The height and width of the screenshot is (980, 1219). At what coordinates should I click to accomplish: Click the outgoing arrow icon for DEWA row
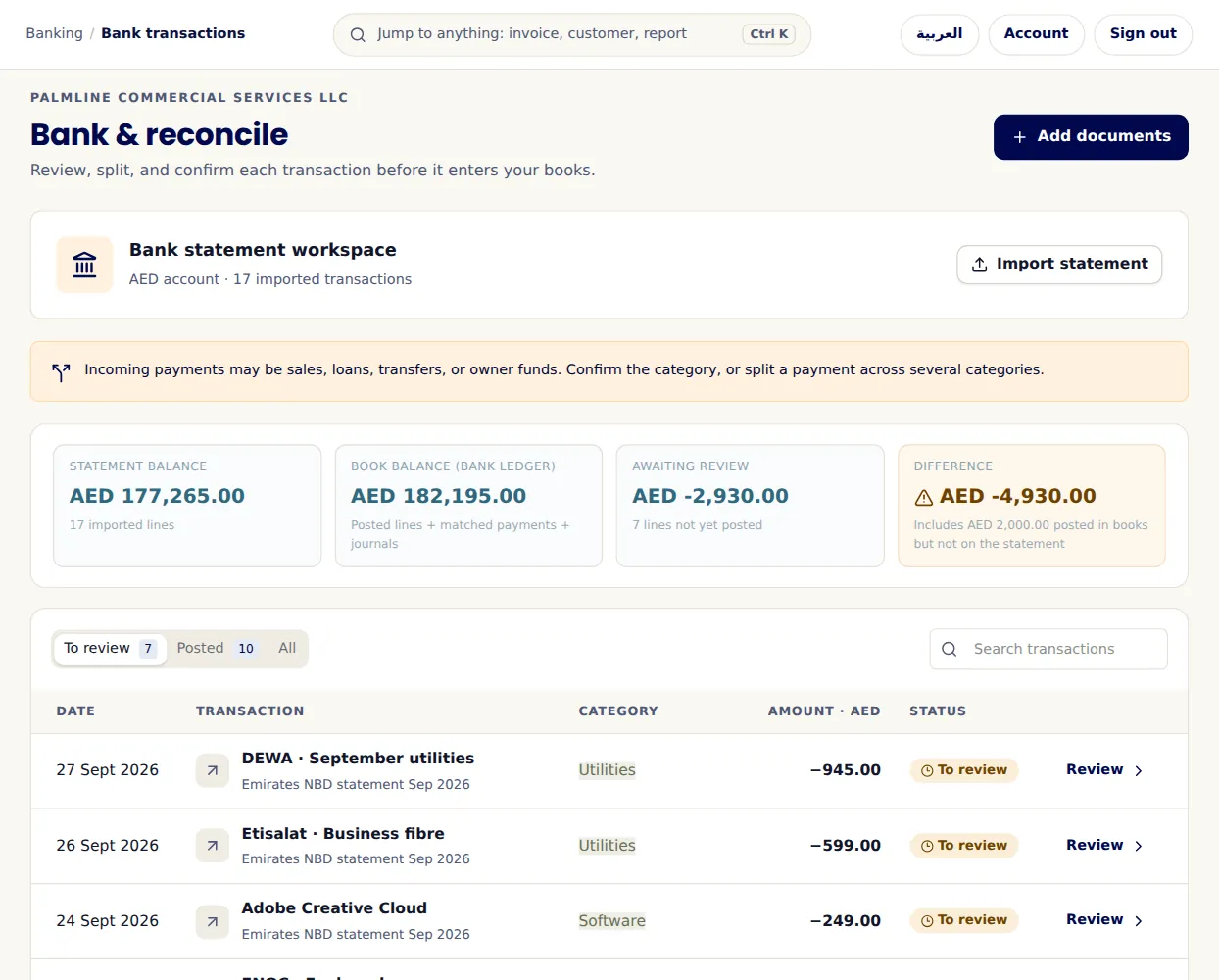pyautogui.click(x=212, y=770)
